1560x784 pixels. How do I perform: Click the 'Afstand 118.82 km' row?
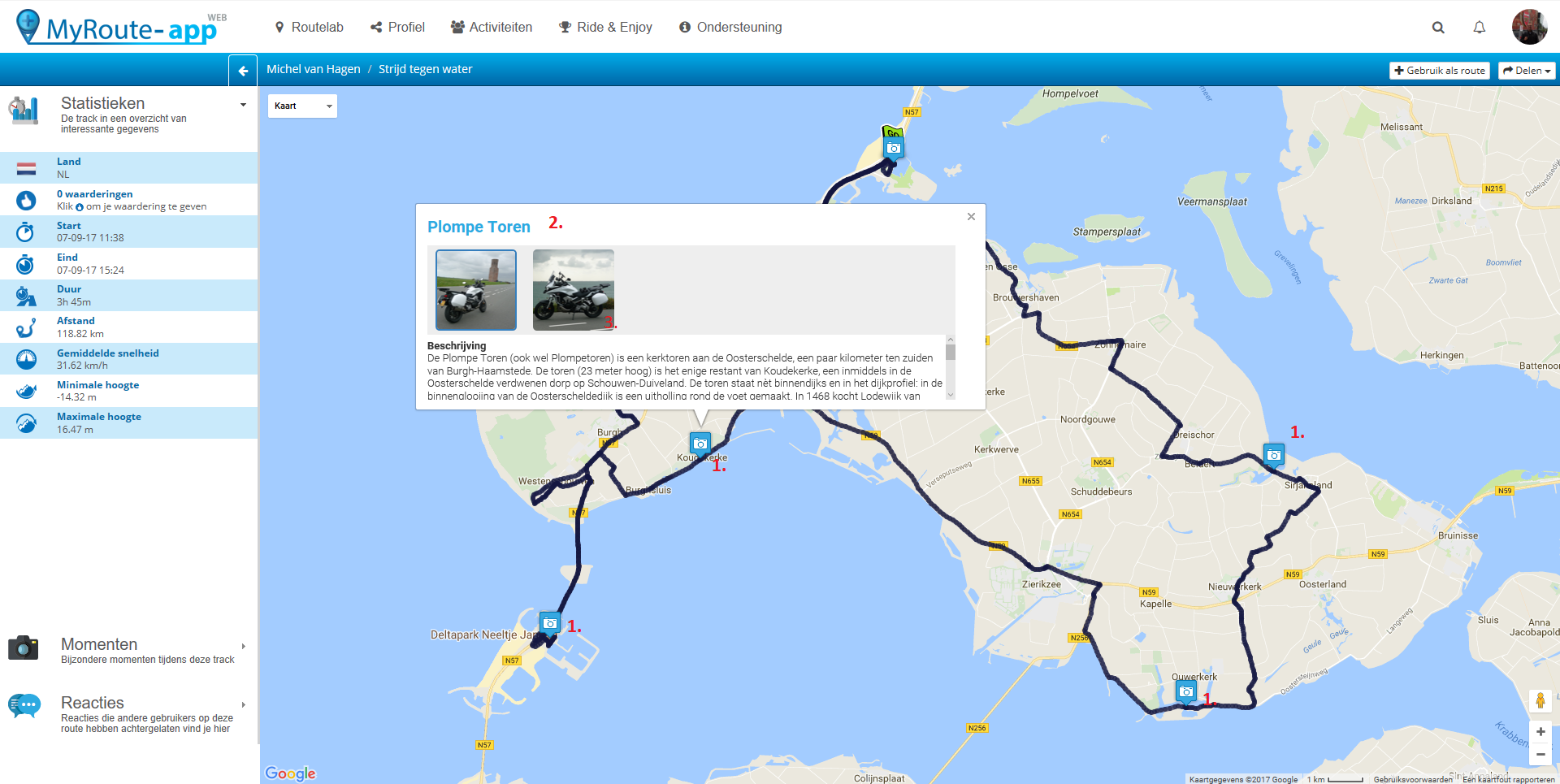tap(129, 327)
